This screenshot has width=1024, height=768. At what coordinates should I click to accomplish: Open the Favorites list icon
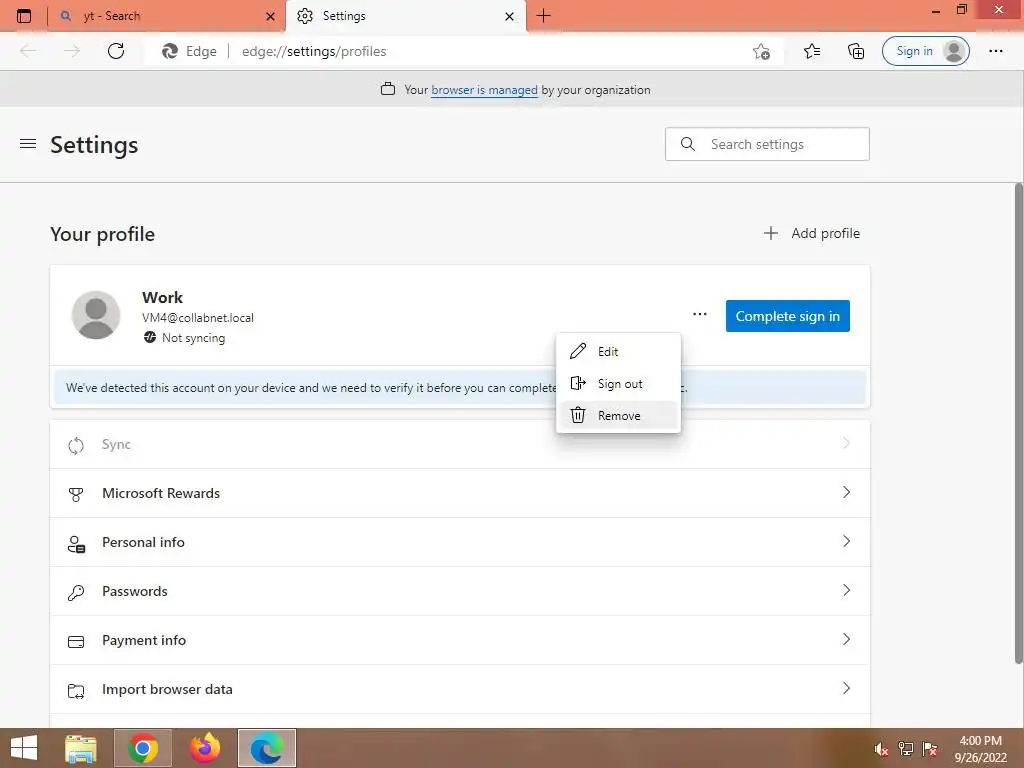click(x=812, y=51)
